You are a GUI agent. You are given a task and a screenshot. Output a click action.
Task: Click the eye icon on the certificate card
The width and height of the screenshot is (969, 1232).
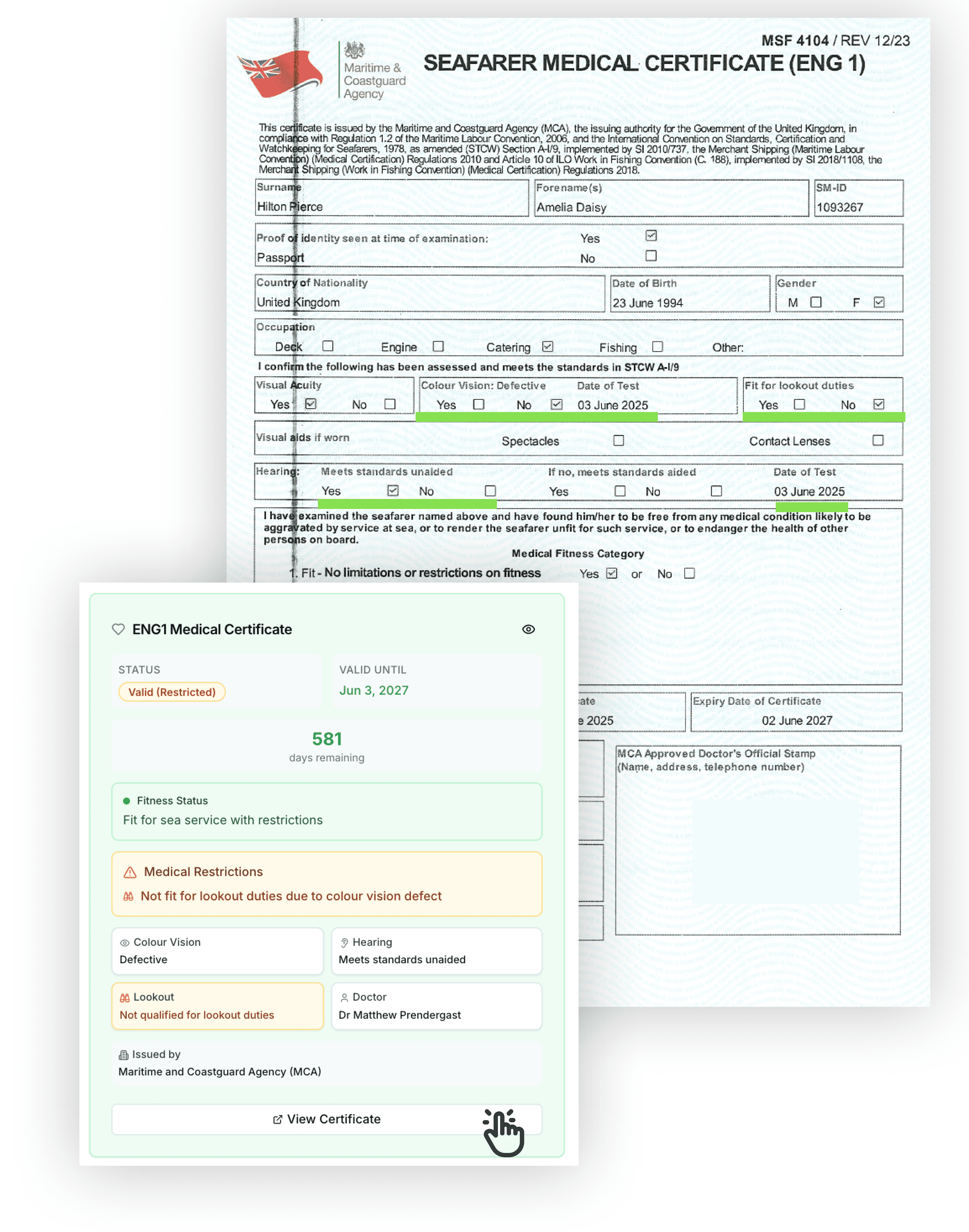point(529,630)
